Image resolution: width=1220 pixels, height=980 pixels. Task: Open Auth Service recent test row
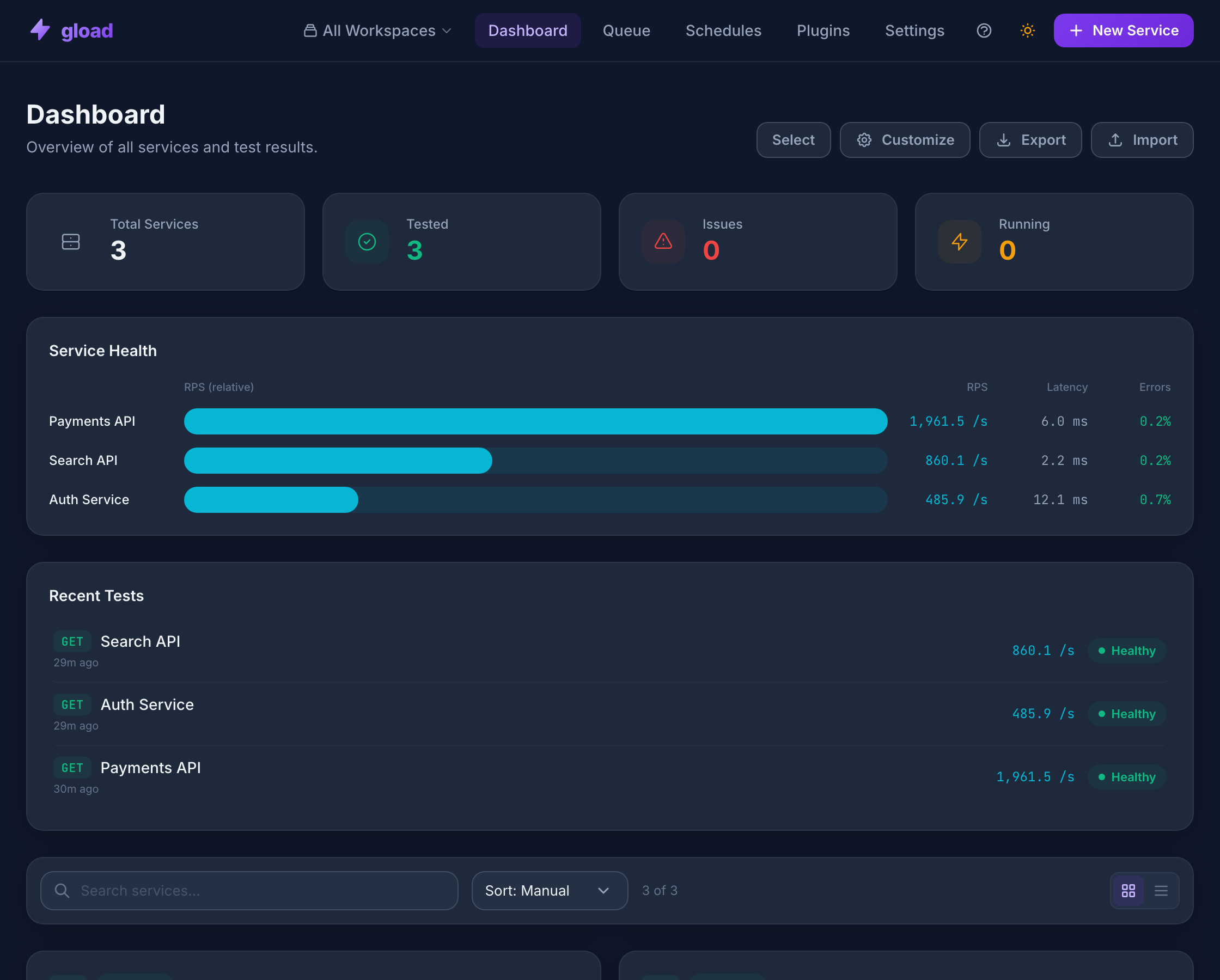609,714
